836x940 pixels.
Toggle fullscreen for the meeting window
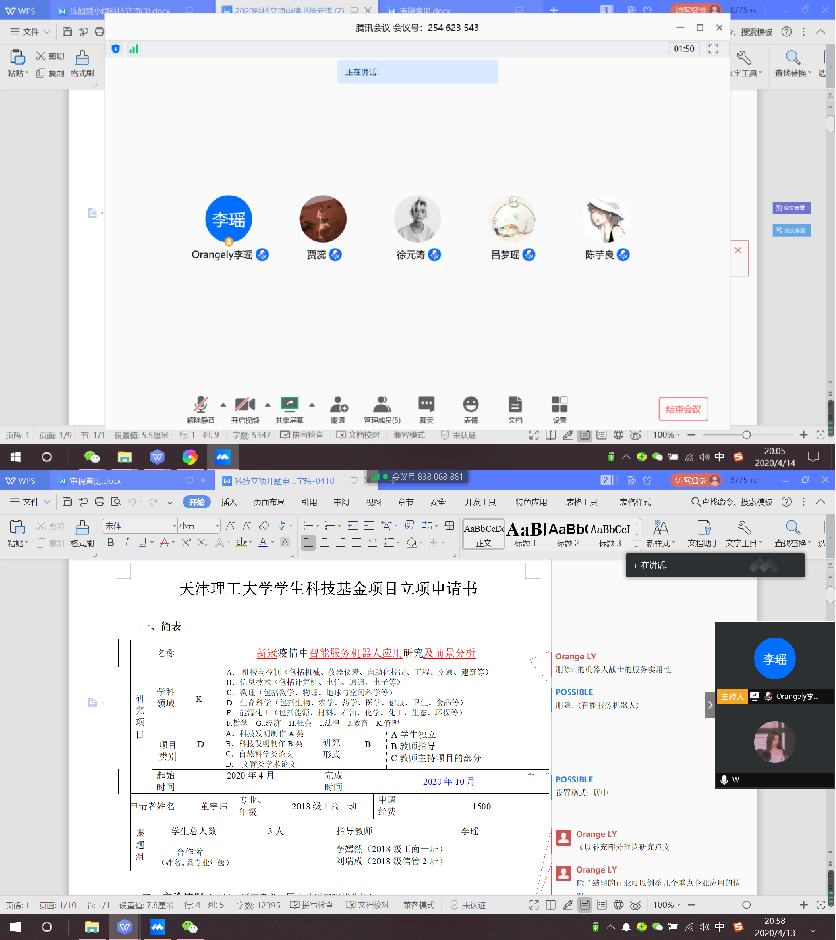(x=713, y=48)
